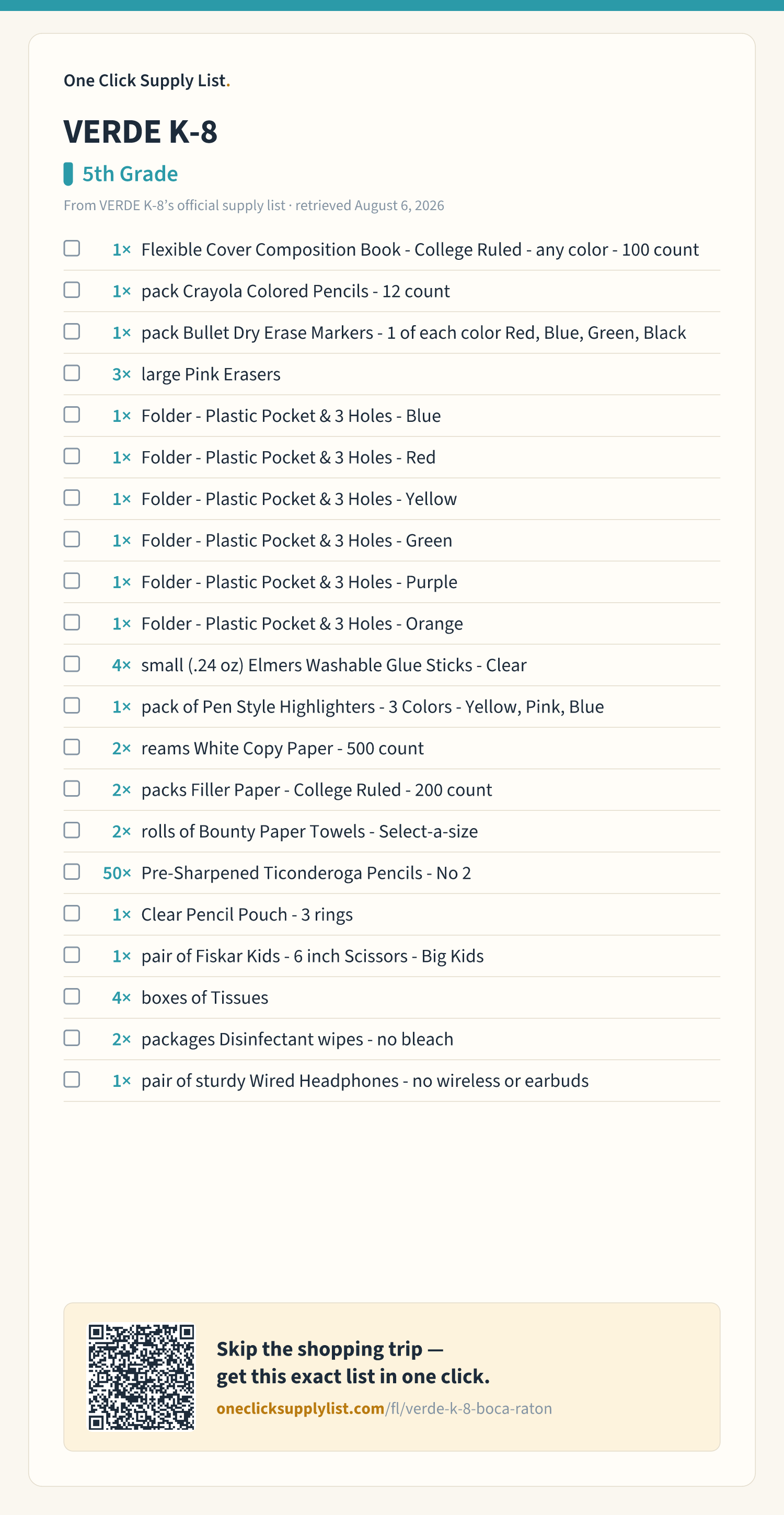Open the oneclicksupplylist.com verde-k-8 link

(384, 1408)
